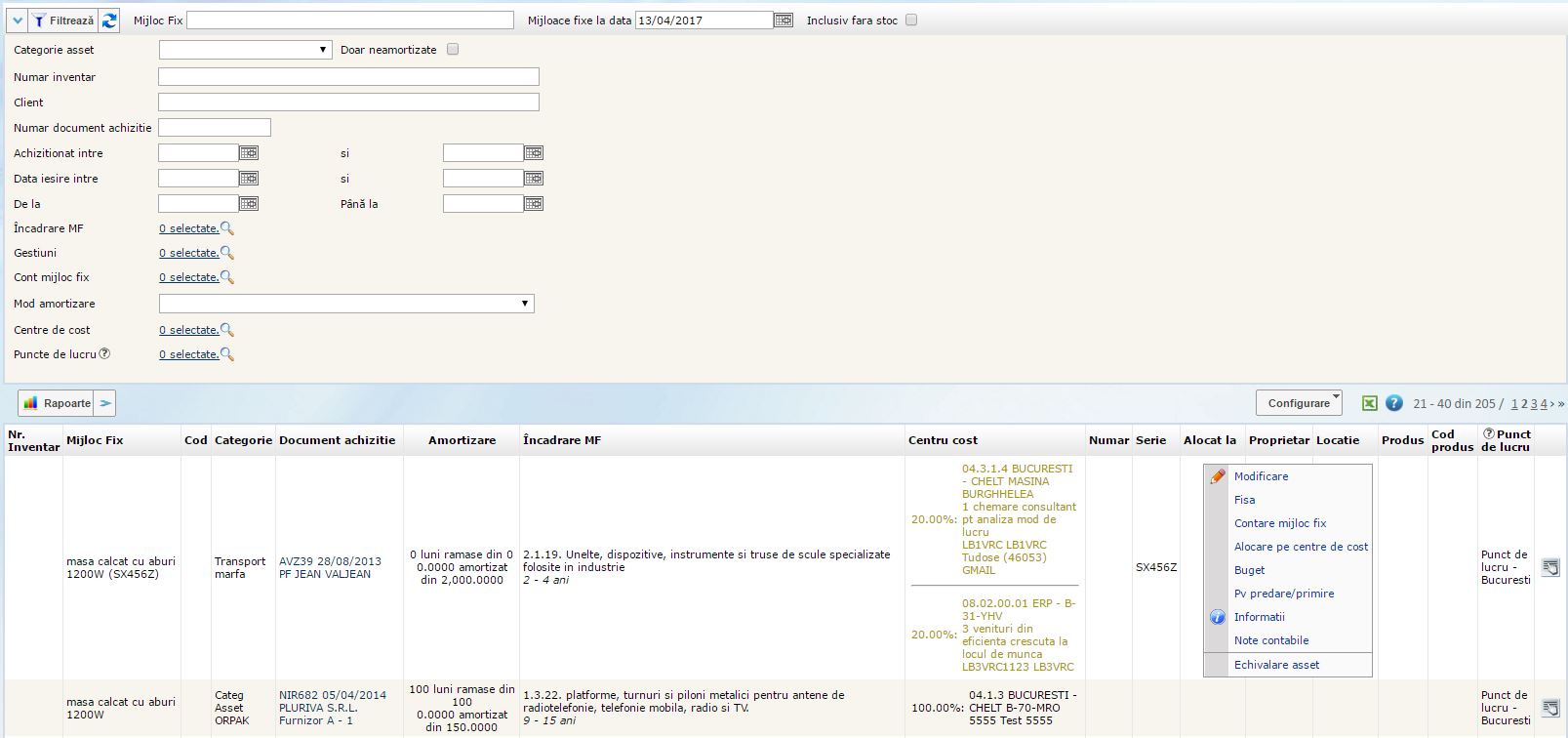Screen dimensions: 1568x738
Task: Open the AVZ39 28/08/2013 document link
Action: point(330,561)
